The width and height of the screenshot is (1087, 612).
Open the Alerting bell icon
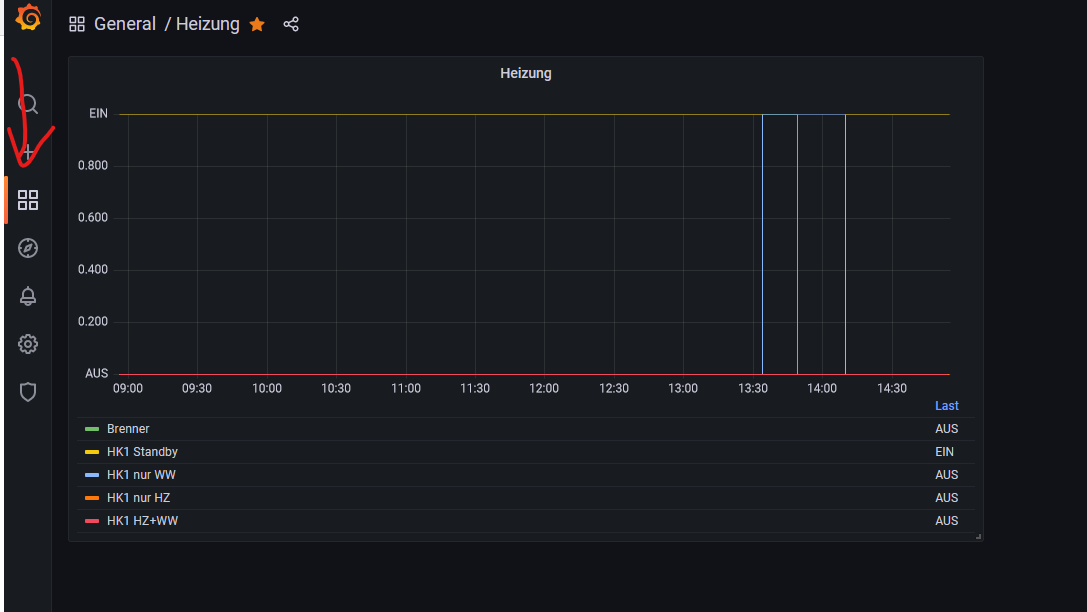(x=28, y=296)
